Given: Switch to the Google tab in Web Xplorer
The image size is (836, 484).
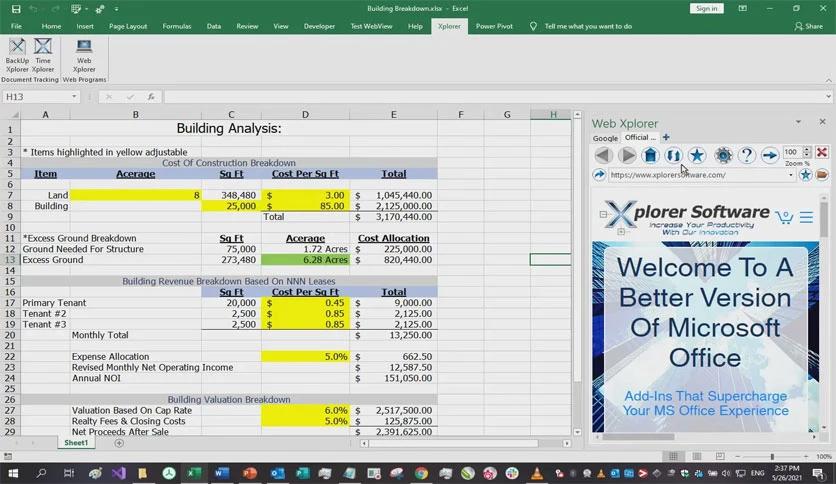Looking at the screenshot, I should [x=605, y=138].
